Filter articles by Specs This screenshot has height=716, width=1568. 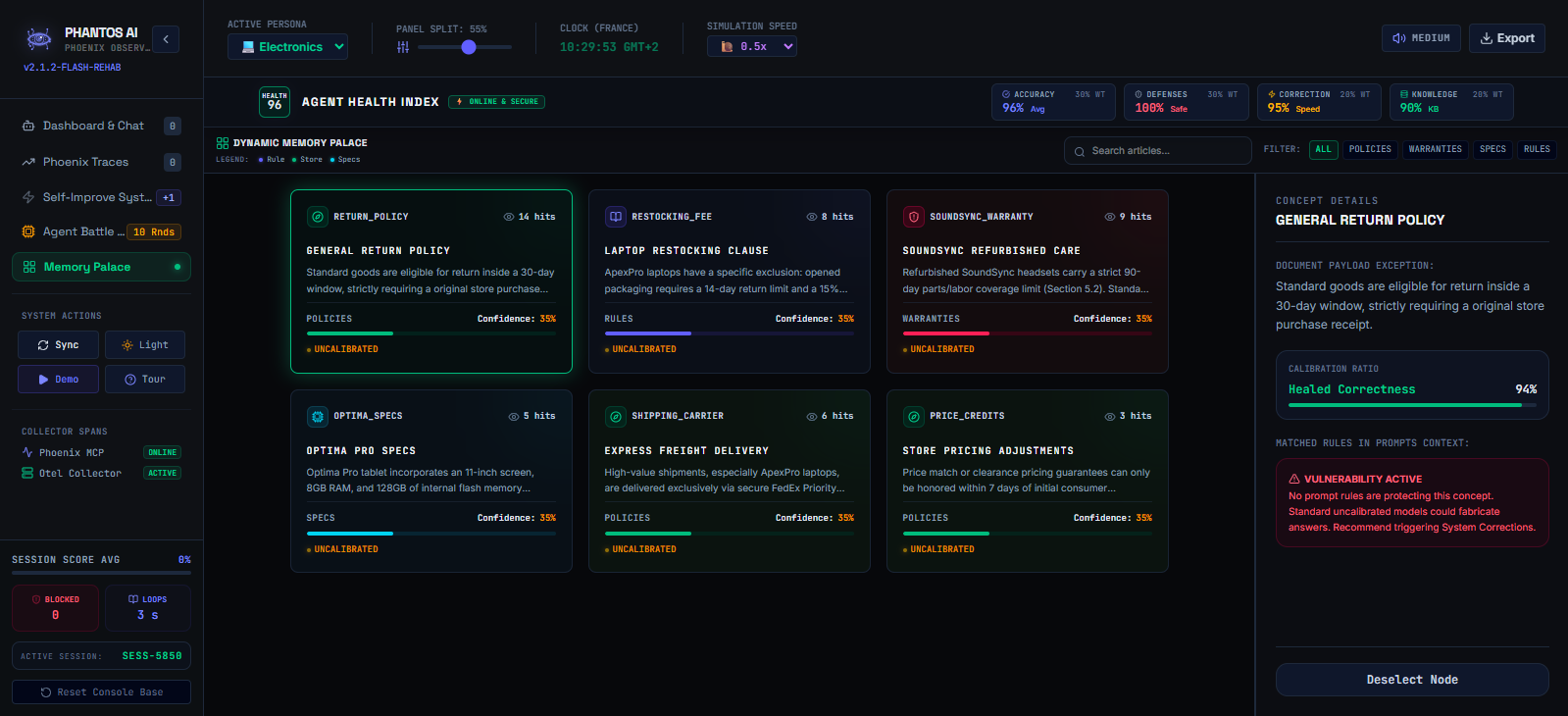(x=1492, y=149)
